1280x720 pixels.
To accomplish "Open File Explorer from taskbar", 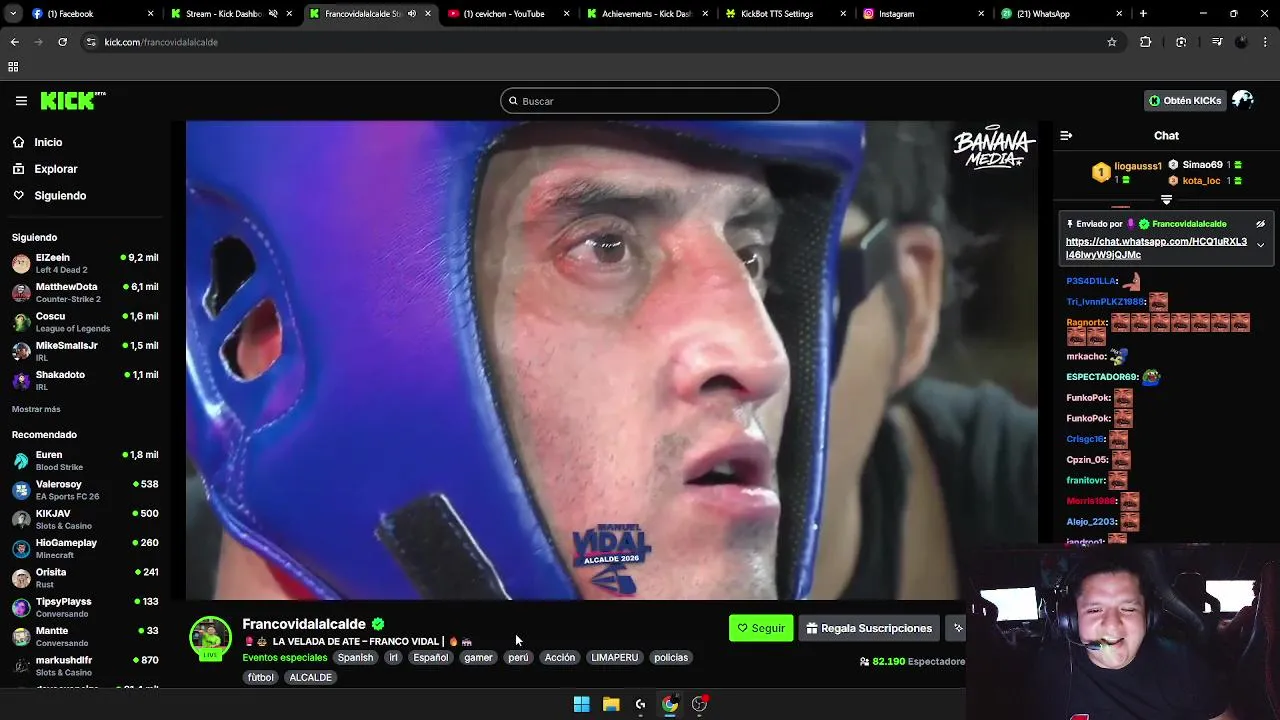I will point(611,704).
